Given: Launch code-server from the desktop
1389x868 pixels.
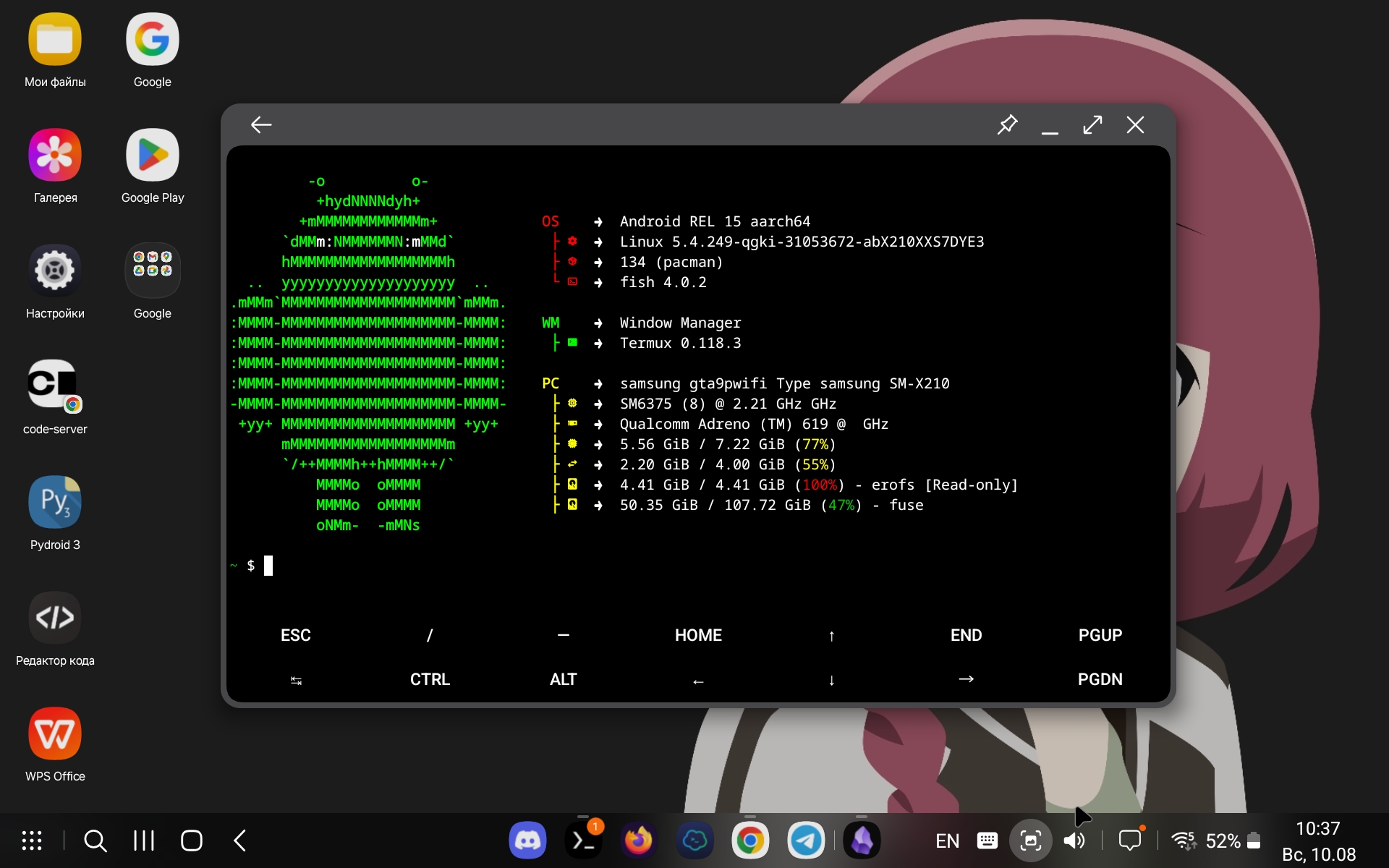Looking at the screenshot, I should pyautogui.click(x=54, y=386).
